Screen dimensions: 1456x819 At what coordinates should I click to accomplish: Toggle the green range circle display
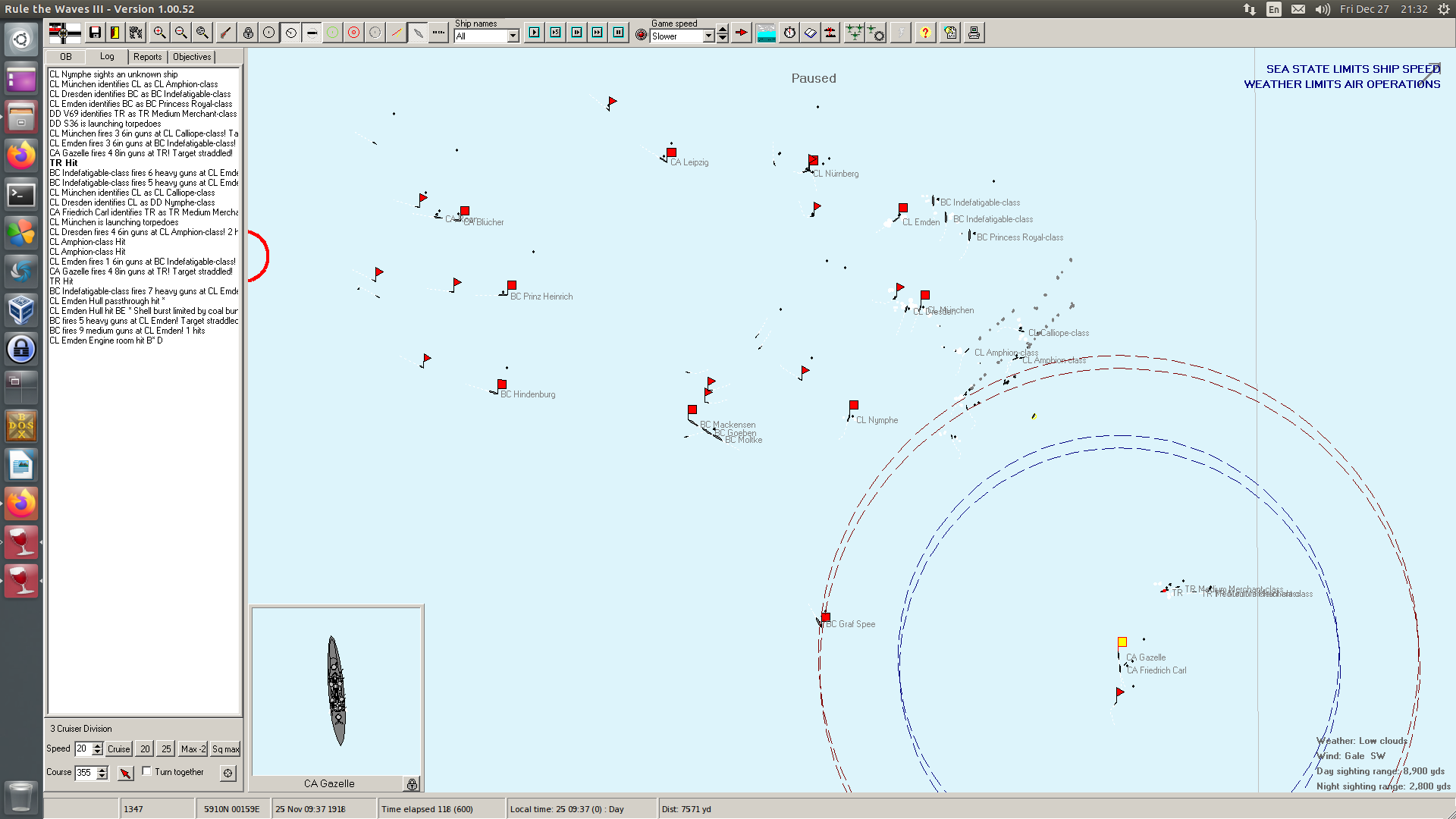point(333,33)
